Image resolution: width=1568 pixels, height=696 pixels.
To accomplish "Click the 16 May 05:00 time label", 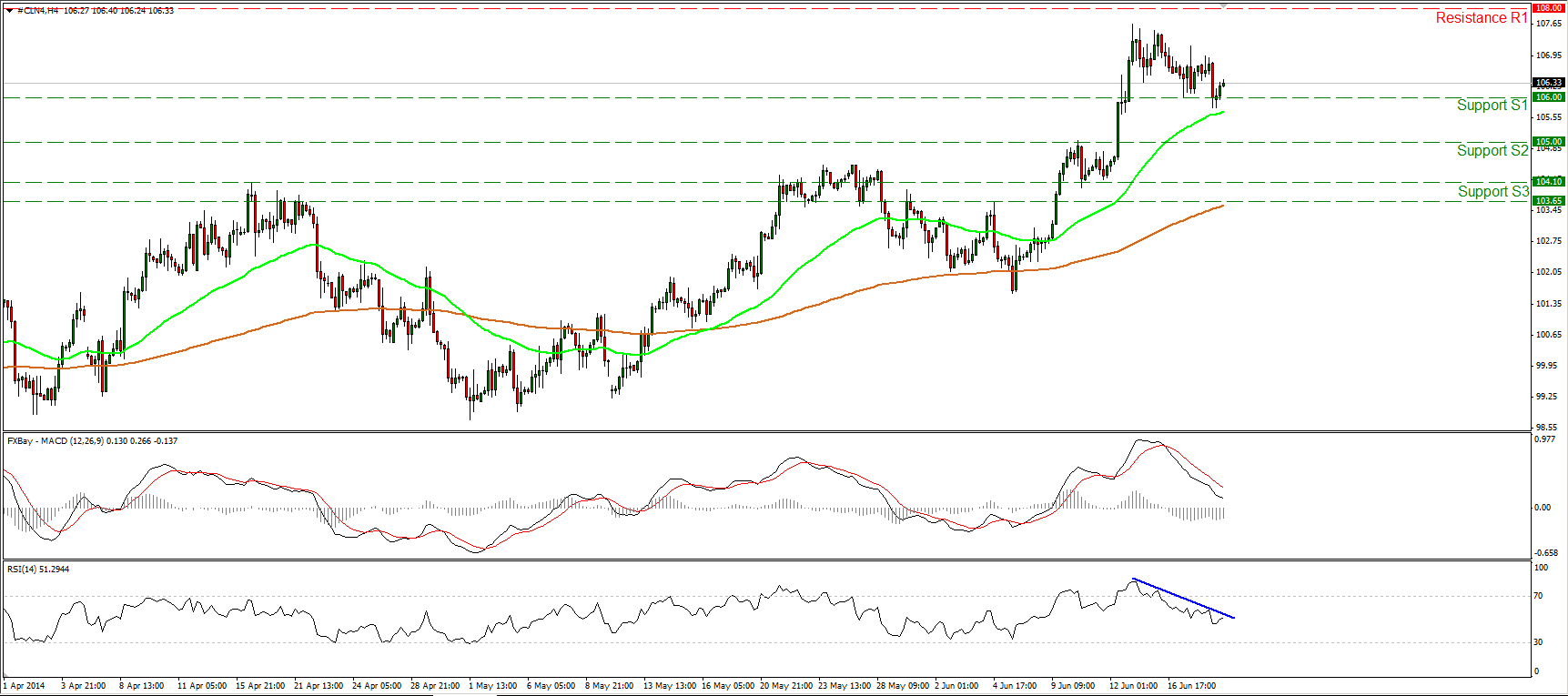I will 727,686.
